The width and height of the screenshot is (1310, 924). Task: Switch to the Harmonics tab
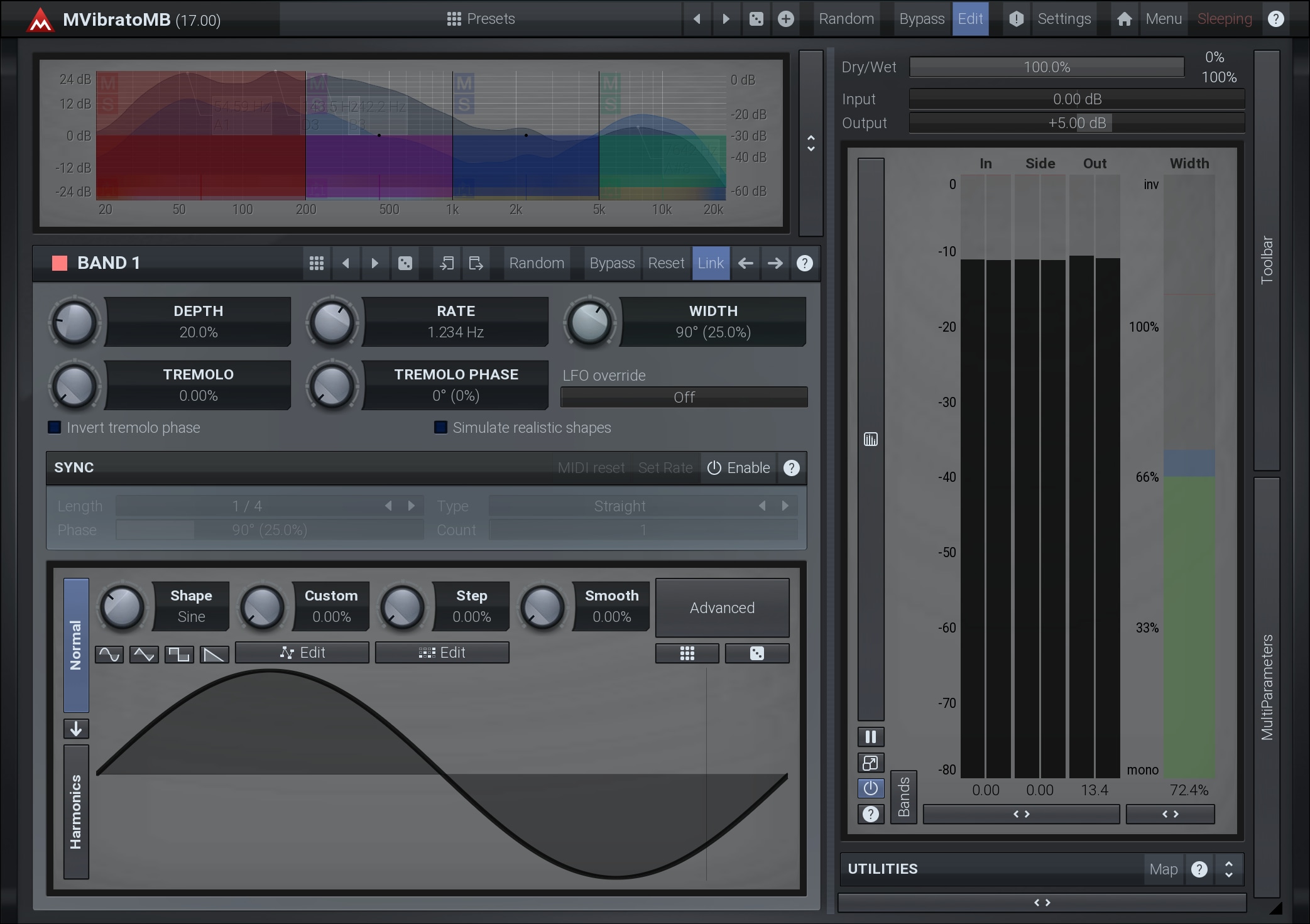pos(76,812)
